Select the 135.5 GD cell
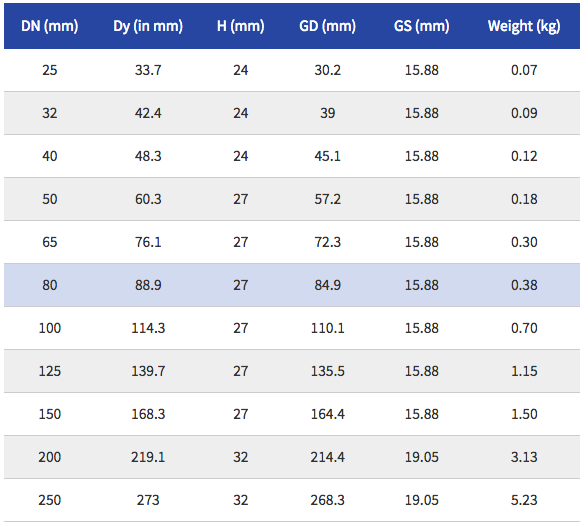 point(328,371)
